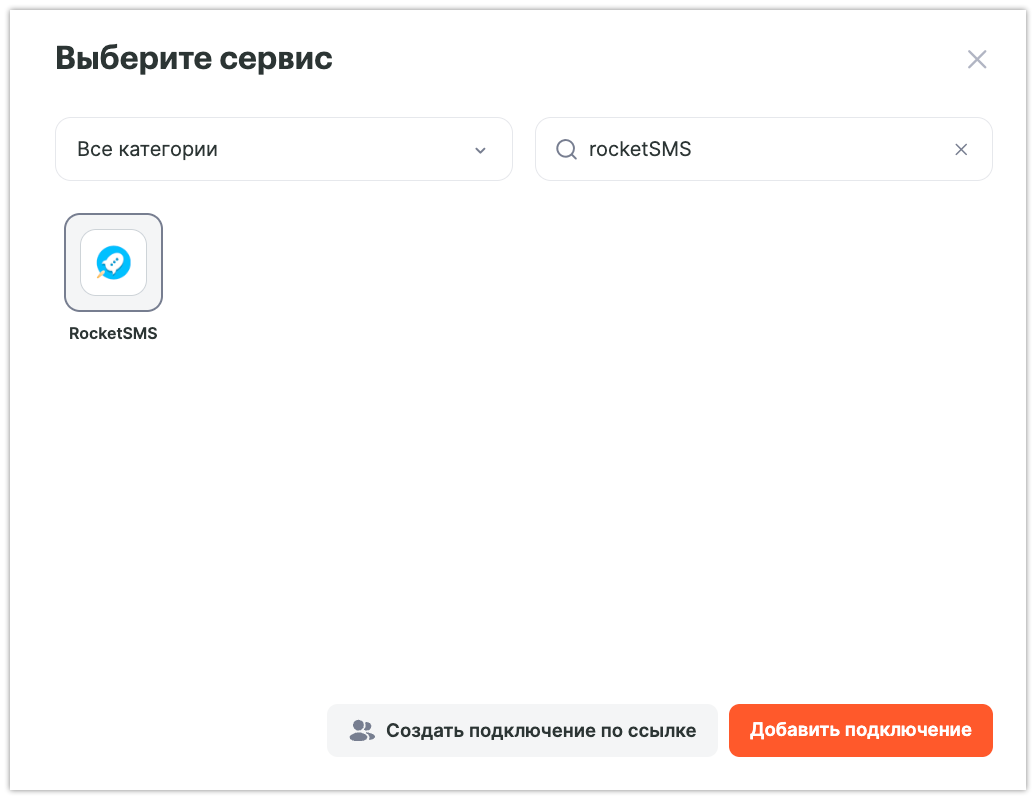Dismiss the service picker with top-right X

click(x=977, y=59)
